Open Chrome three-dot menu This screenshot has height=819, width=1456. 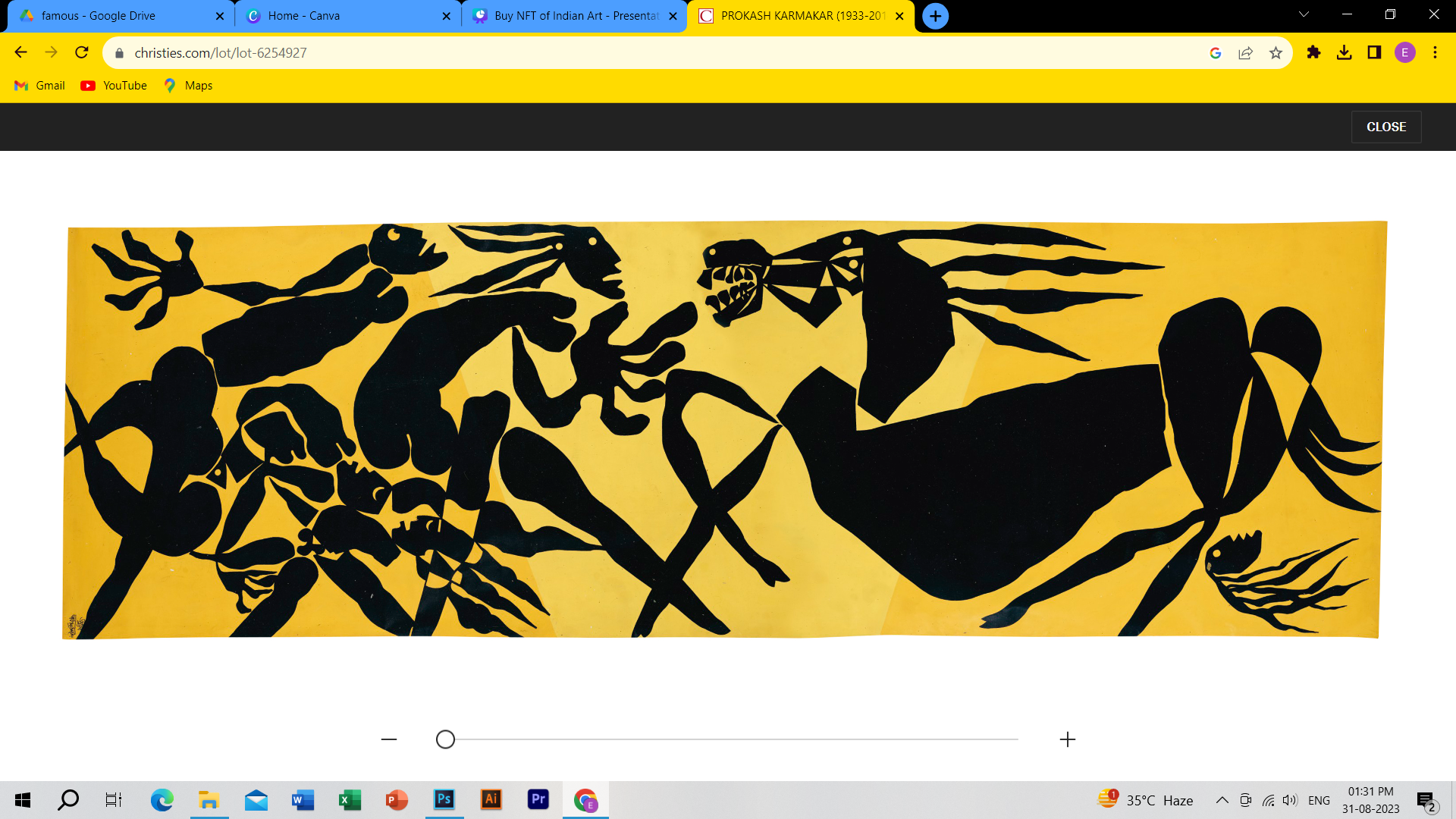pyautogui.click(x=1435, y=52)
